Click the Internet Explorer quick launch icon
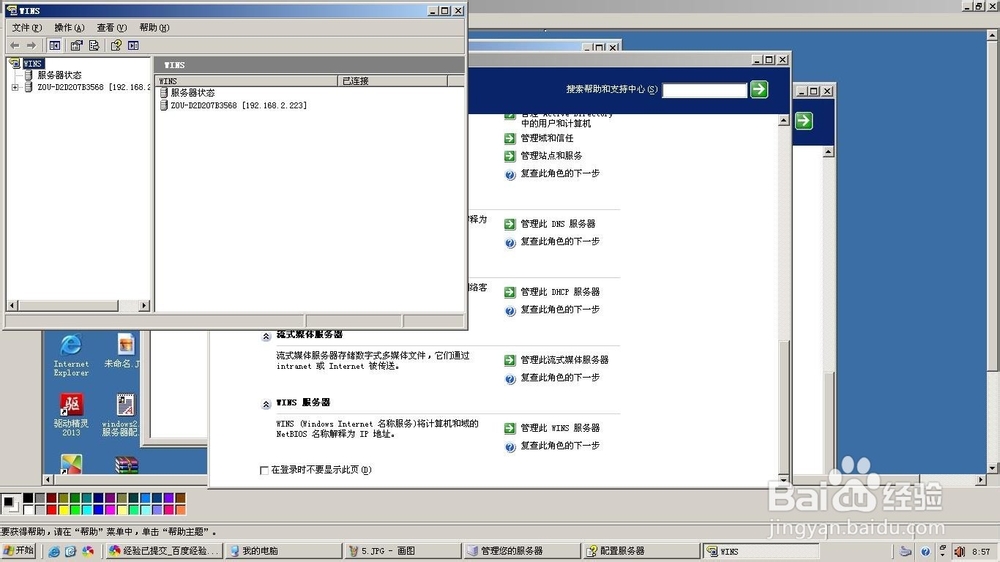Screen dimensions: 1000x562 click(54, 551)
